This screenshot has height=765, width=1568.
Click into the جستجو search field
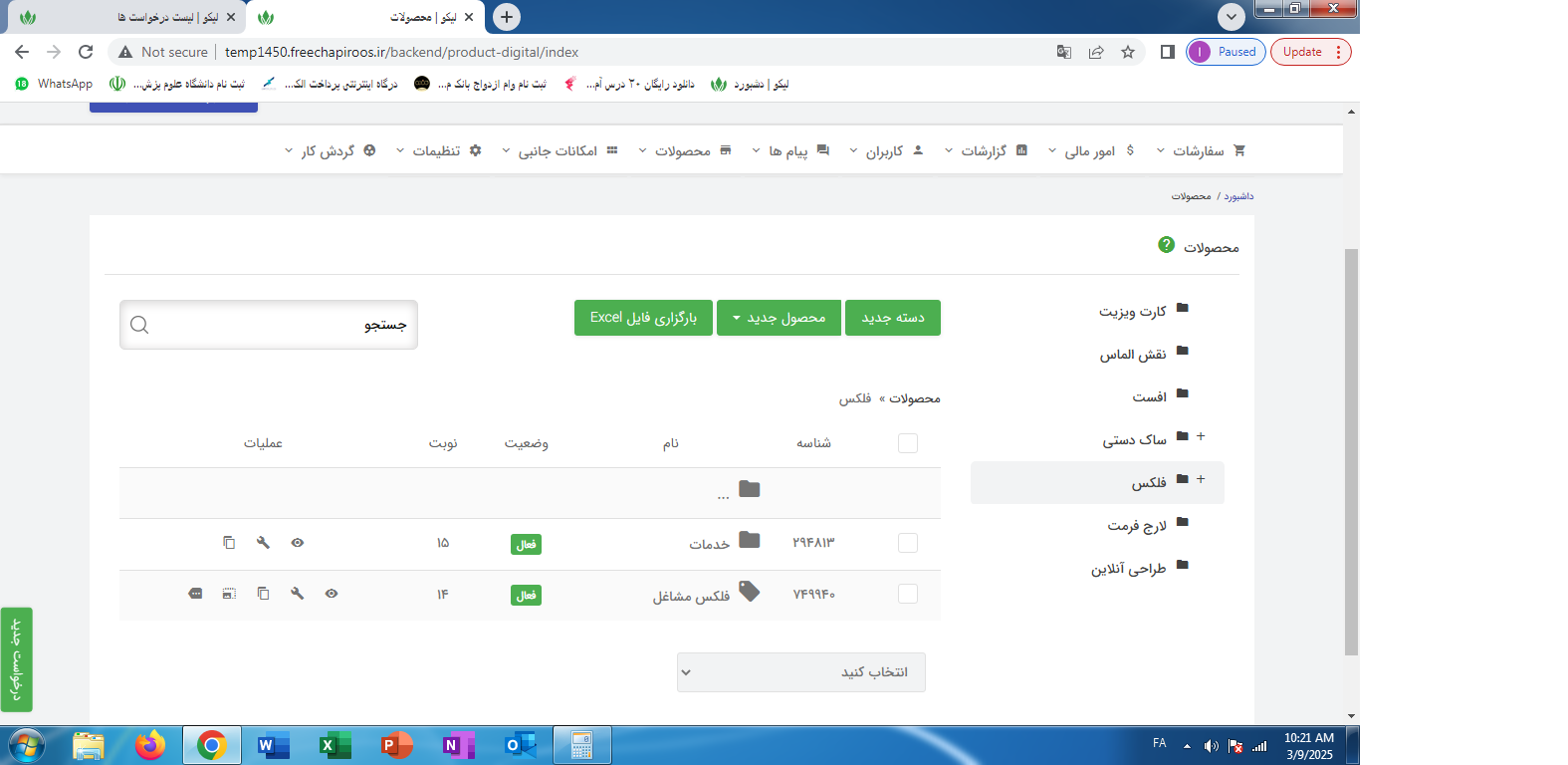(269, 325)
